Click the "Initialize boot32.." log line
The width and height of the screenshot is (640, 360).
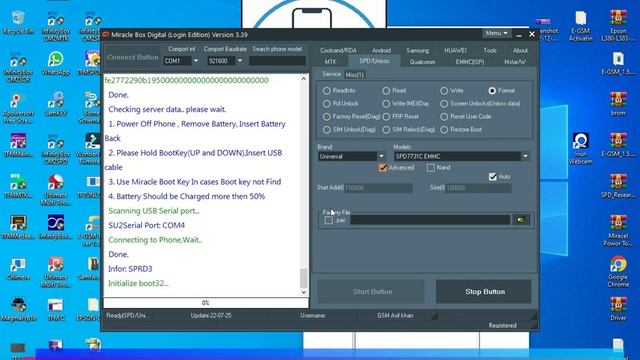(x=138, y=283)
